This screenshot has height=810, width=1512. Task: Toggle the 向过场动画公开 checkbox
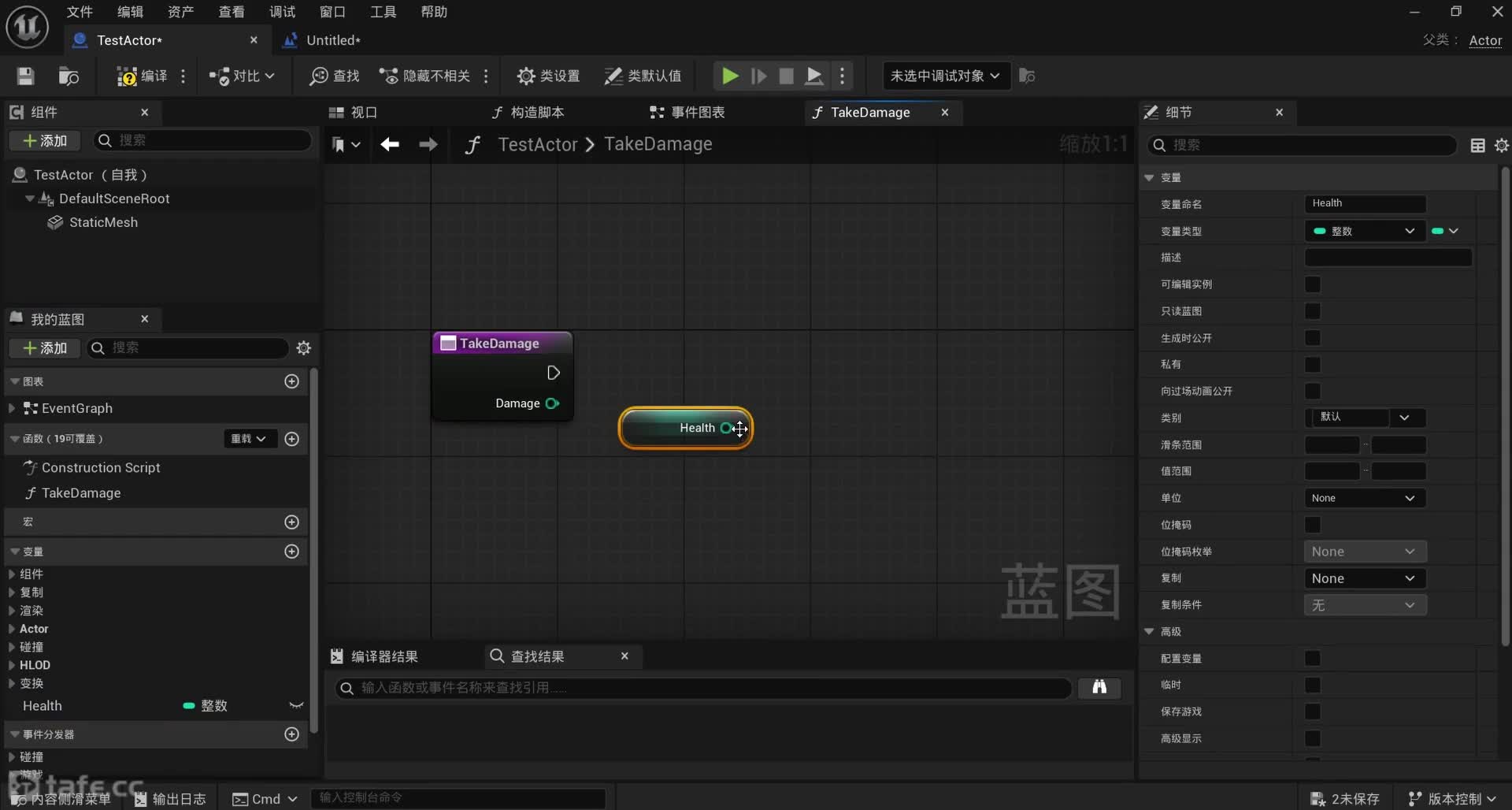coord(1312,392)
